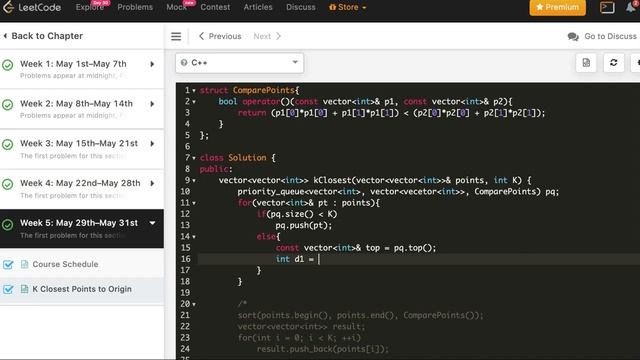Click the Week 1 green check icon
This screenshot has width=640, height=360.
pyautogui.click(x=8, y=65)
